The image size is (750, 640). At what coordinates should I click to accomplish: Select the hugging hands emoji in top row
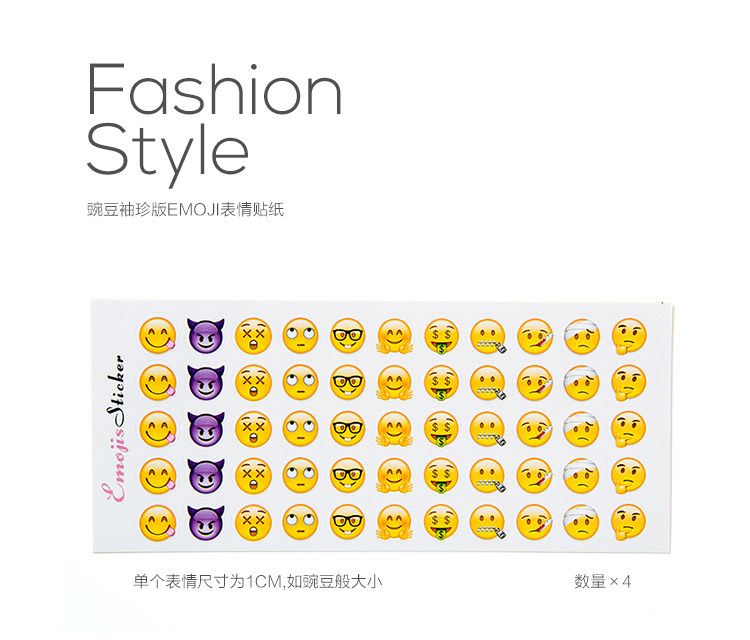[394, 336]
